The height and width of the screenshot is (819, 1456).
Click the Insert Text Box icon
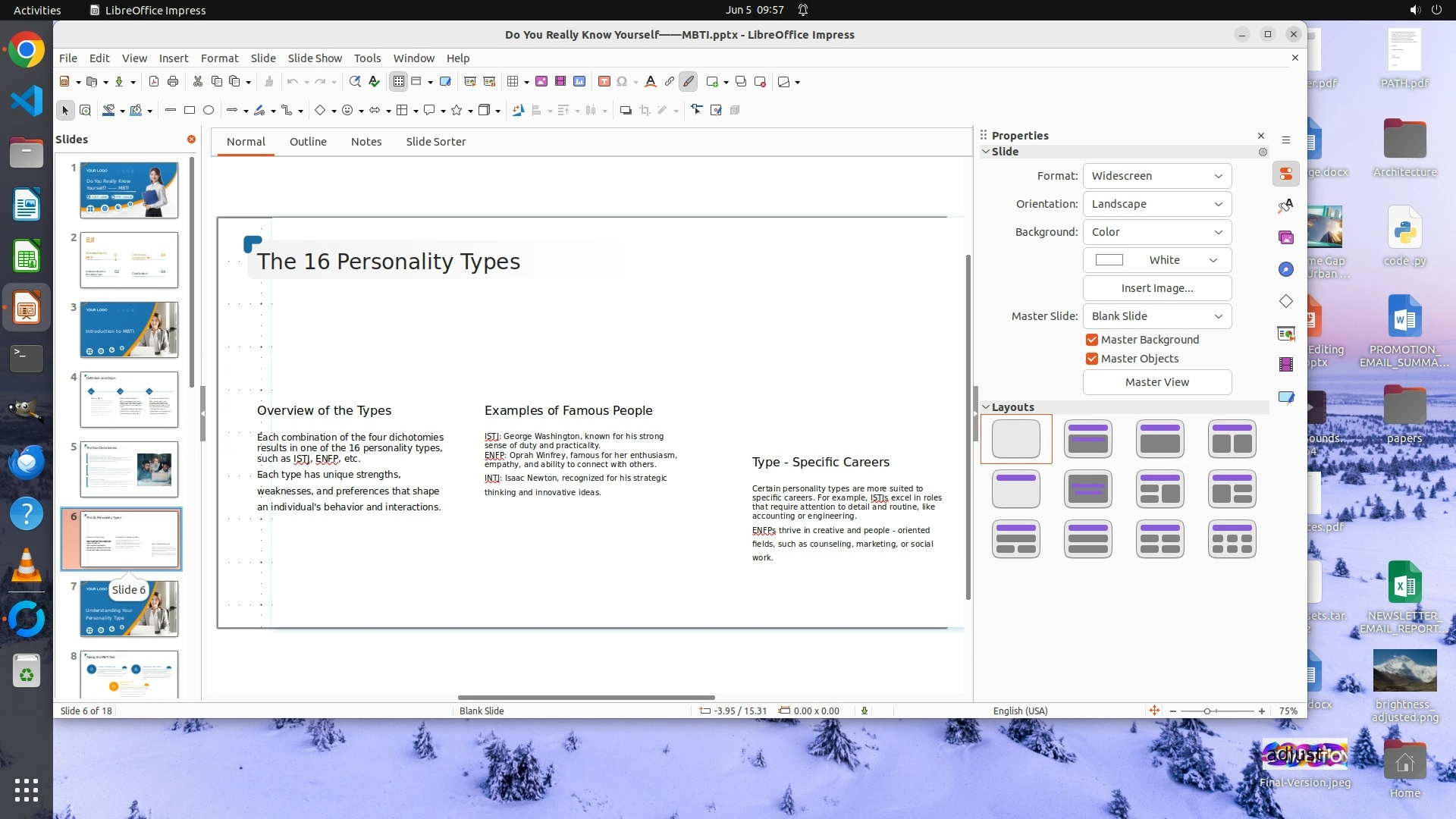604,82
